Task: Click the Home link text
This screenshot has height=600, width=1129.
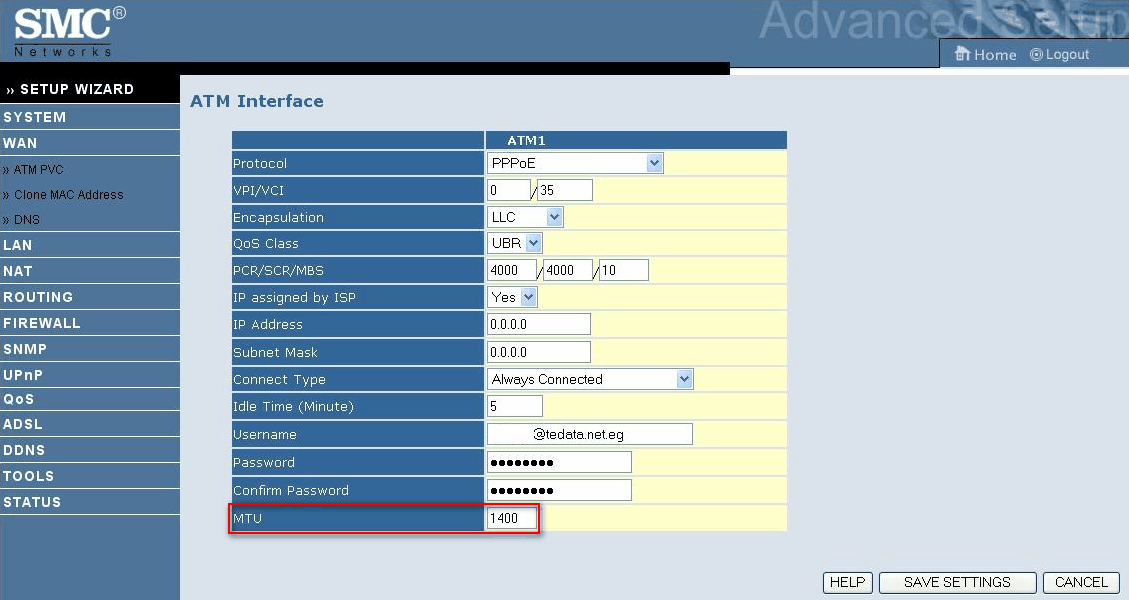Action: pos(995,55)
